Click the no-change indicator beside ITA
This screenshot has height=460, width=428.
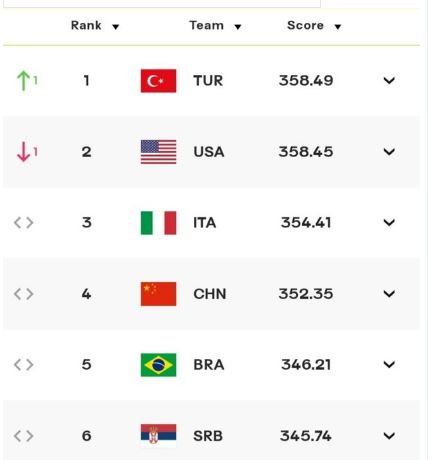(24, 222)
